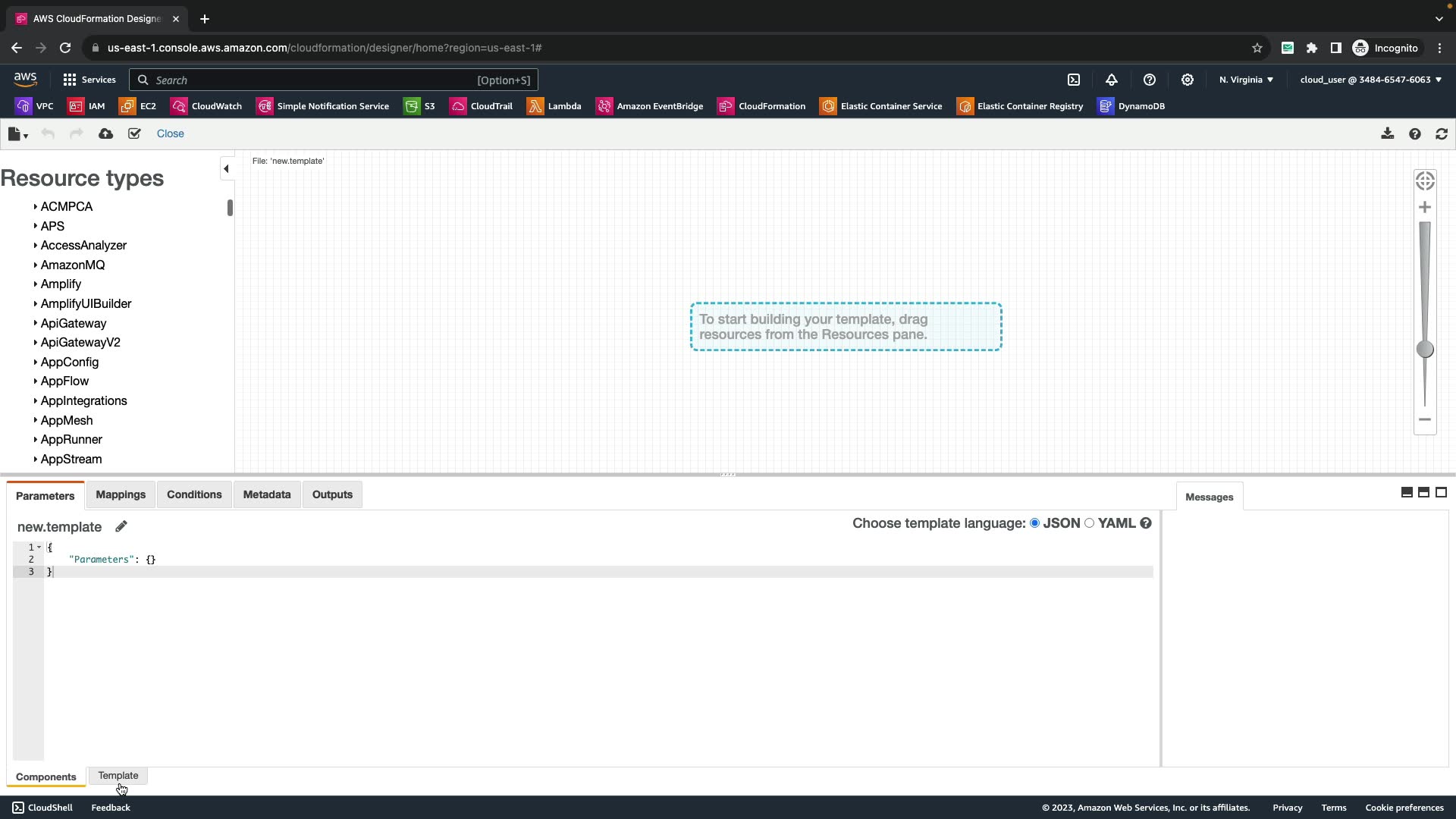Image resolution: width=1456 pixels, height=819 pixels.
Task: Switch to the Template tab at the bottom
Action: (x=118, y=775)
